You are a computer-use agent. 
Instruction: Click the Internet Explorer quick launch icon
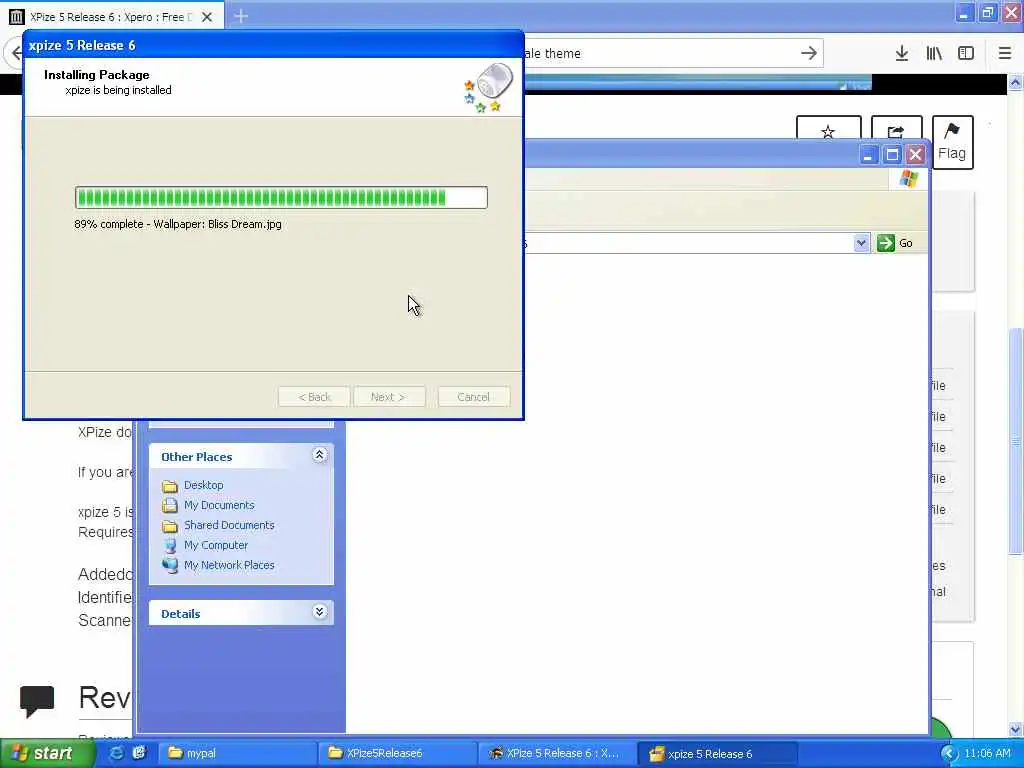click(x=116, y=753)
